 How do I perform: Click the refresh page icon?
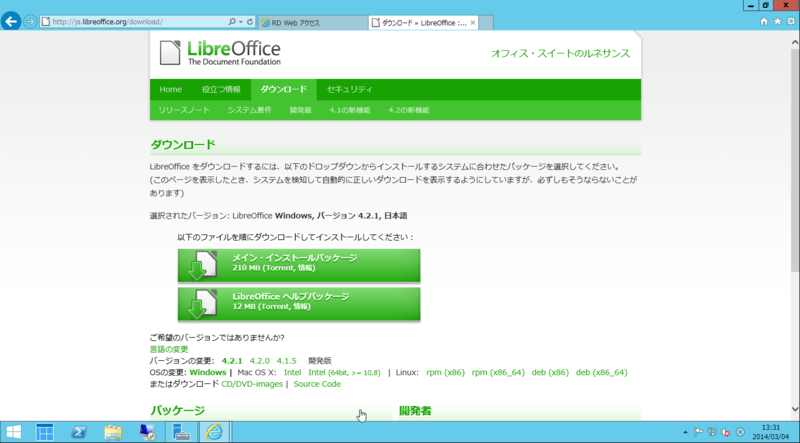(250, 22)
